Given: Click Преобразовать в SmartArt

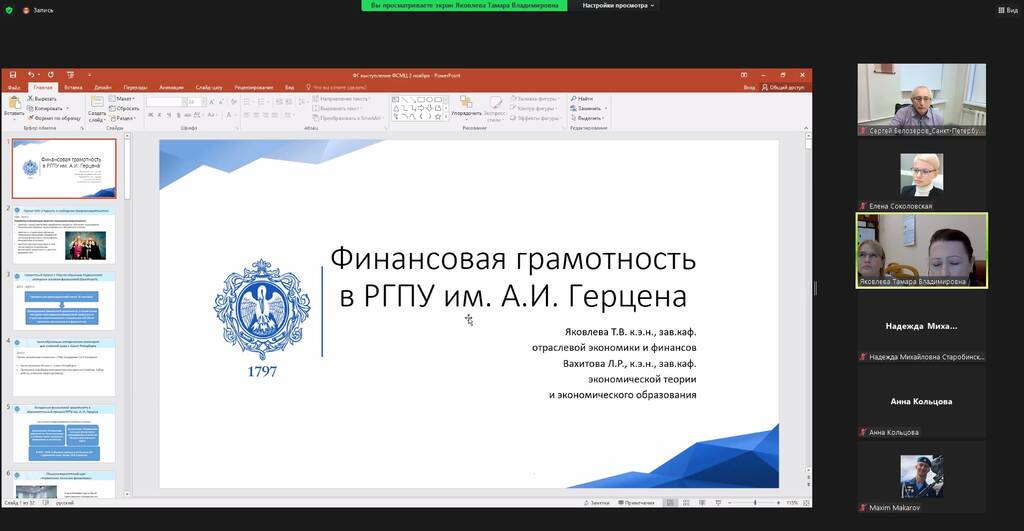Looking at the screenshot, I should pyautogui.click(x=347, y=118).
